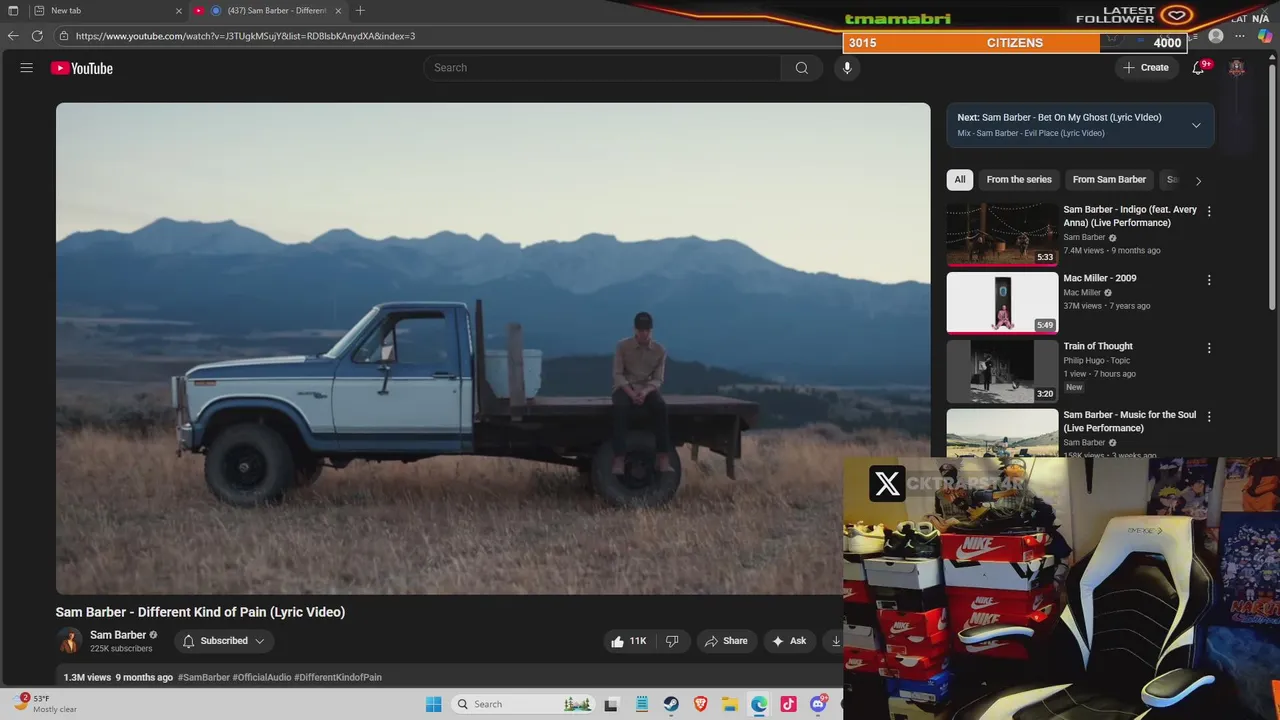This screenshot has width=1280, height=720.
Task: Open YouTube account avatar menu
Action: [x=1237, y=68]
